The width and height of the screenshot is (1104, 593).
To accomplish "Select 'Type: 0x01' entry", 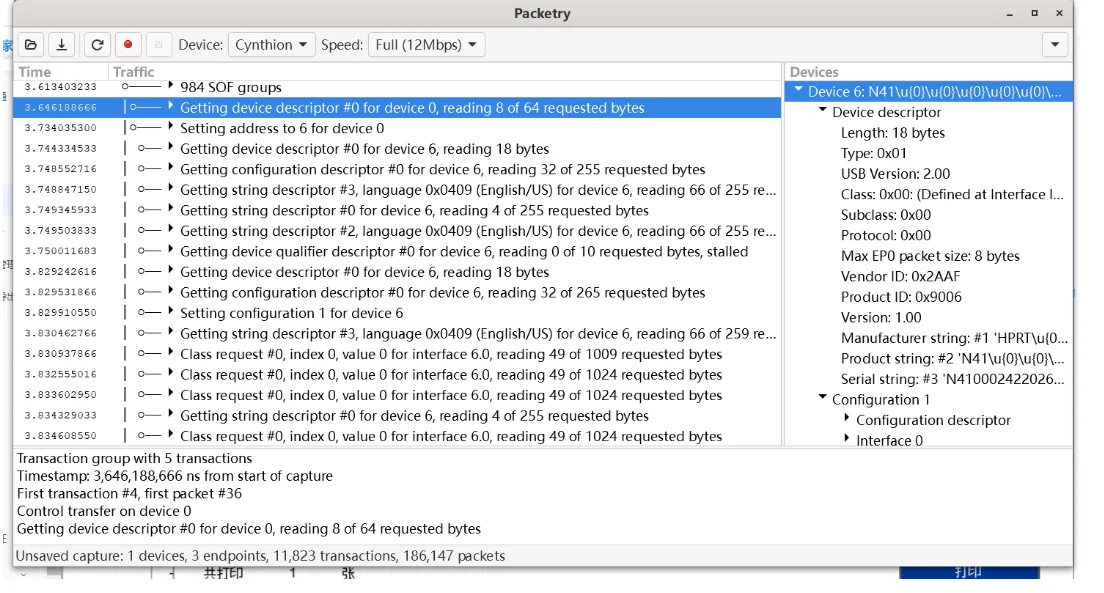I will tap(873, 153).
